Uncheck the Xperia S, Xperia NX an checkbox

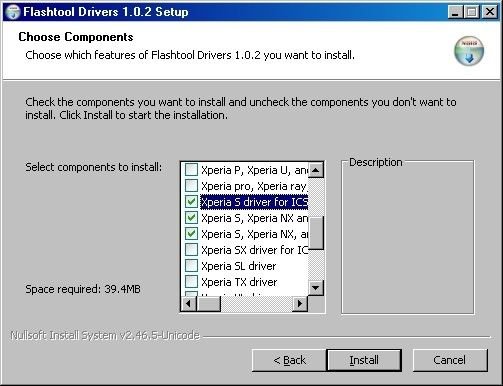(x=191, y=218)
